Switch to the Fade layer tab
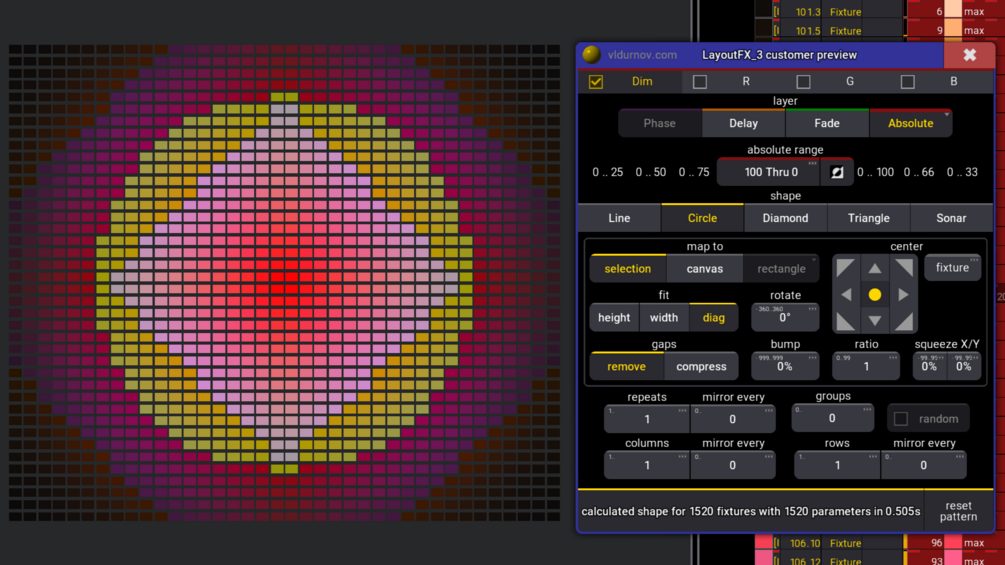Image resolution: width=1005 pixels, height=565 pixels. tap(827, 123)
